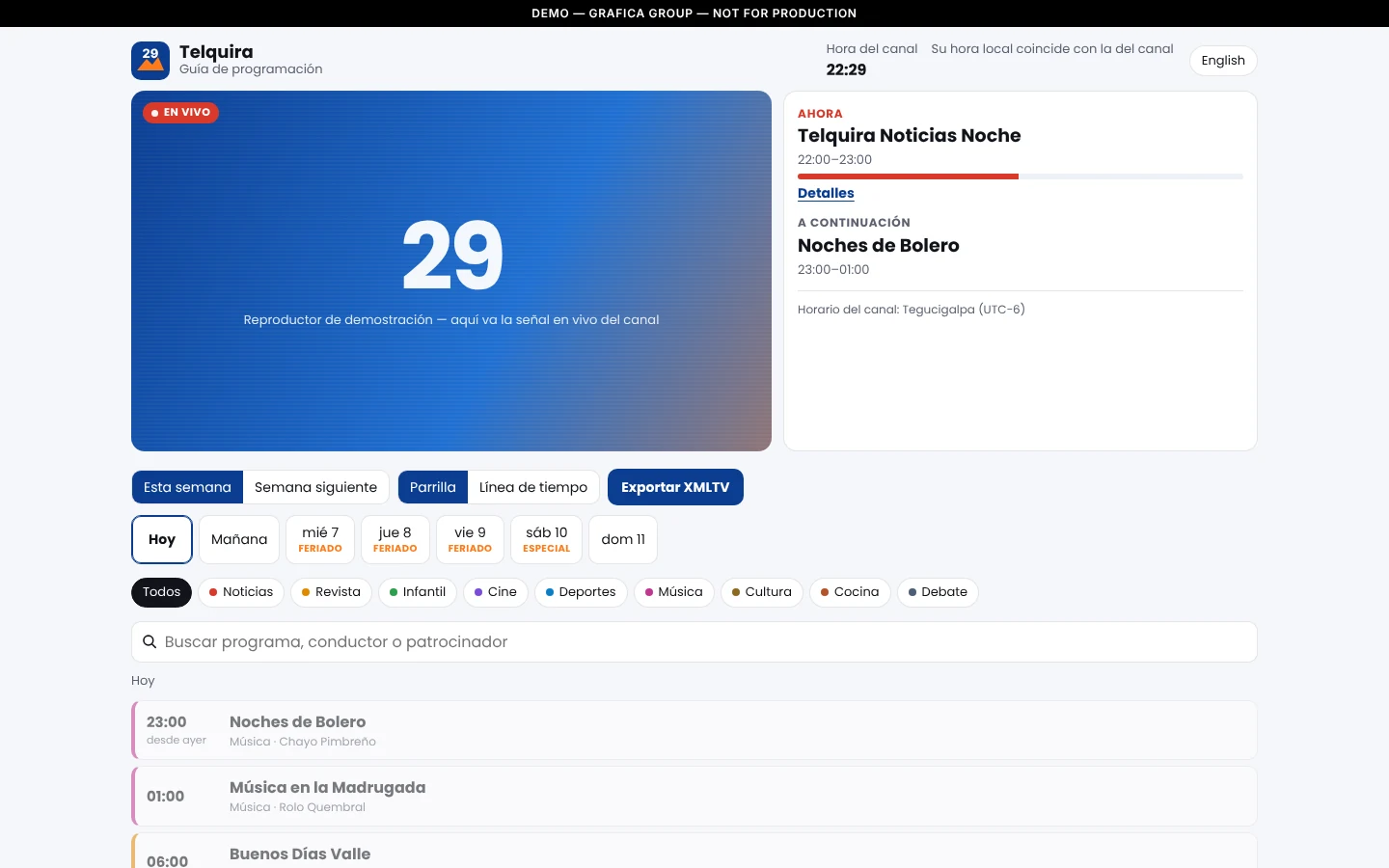The image size is (1389, 868).
Task: Show all categories with Todos filter
Action: coord(161,592)
